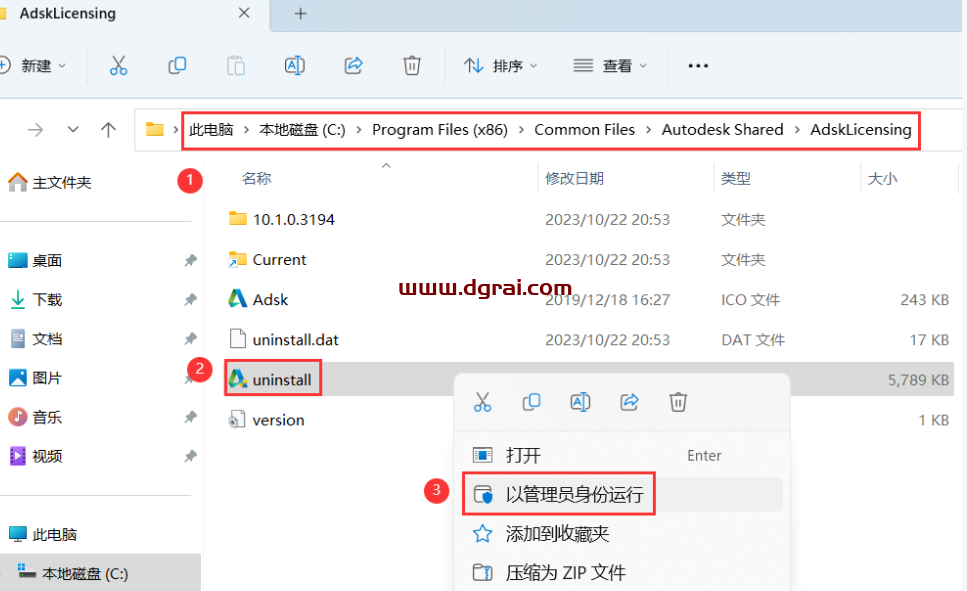967x591 pixels.
Task: Choose 添加到收藏夹 from context menu
Action: click(x=557, y=534)
